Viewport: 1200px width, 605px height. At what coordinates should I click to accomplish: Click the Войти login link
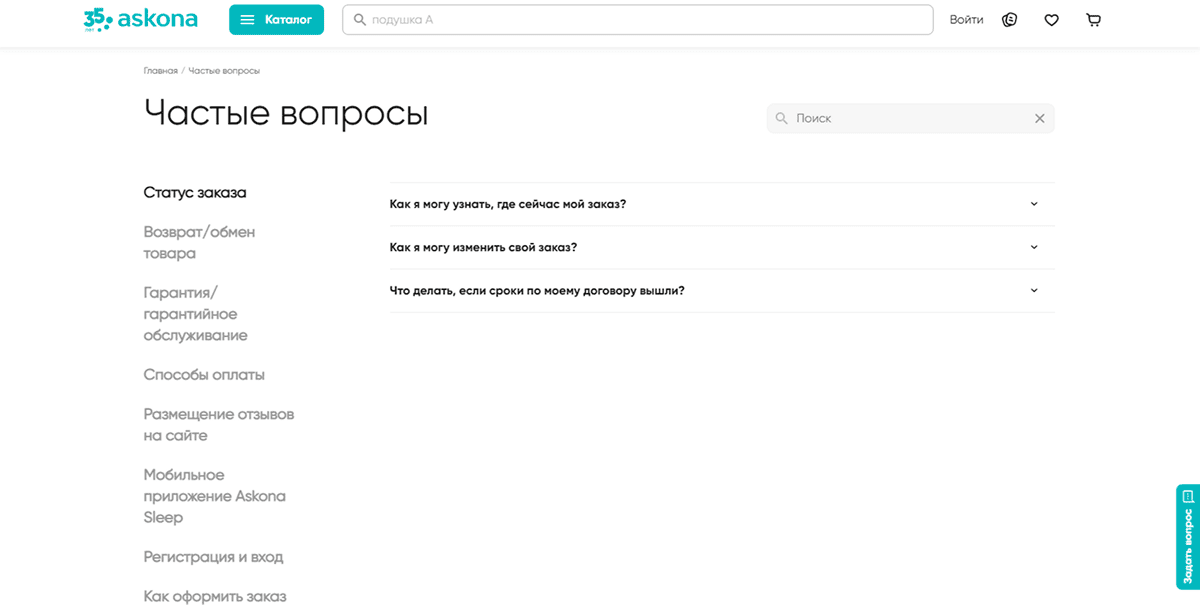966,19
